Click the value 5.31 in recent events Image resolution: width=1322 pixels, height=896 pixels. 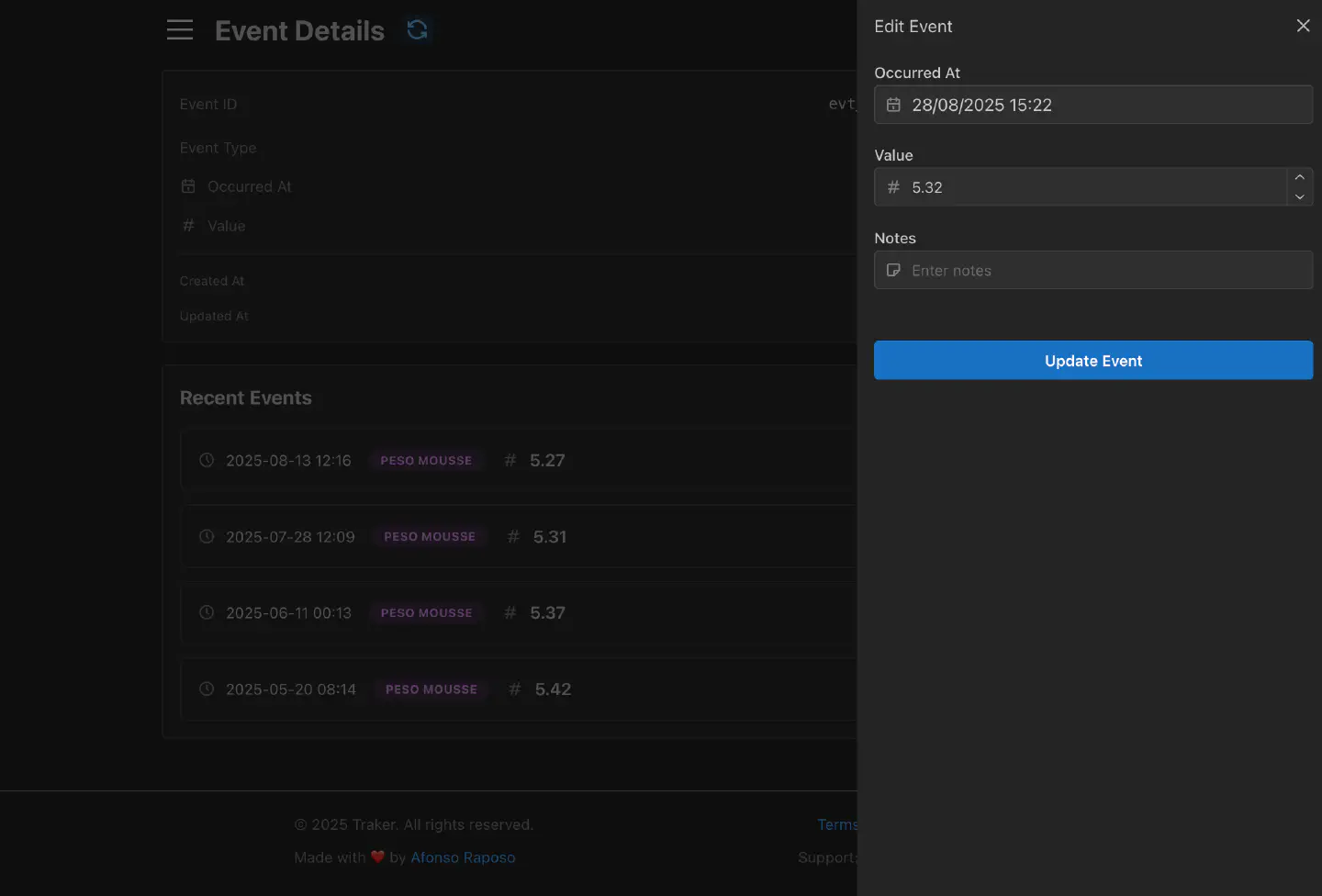[x=550, y=536]
